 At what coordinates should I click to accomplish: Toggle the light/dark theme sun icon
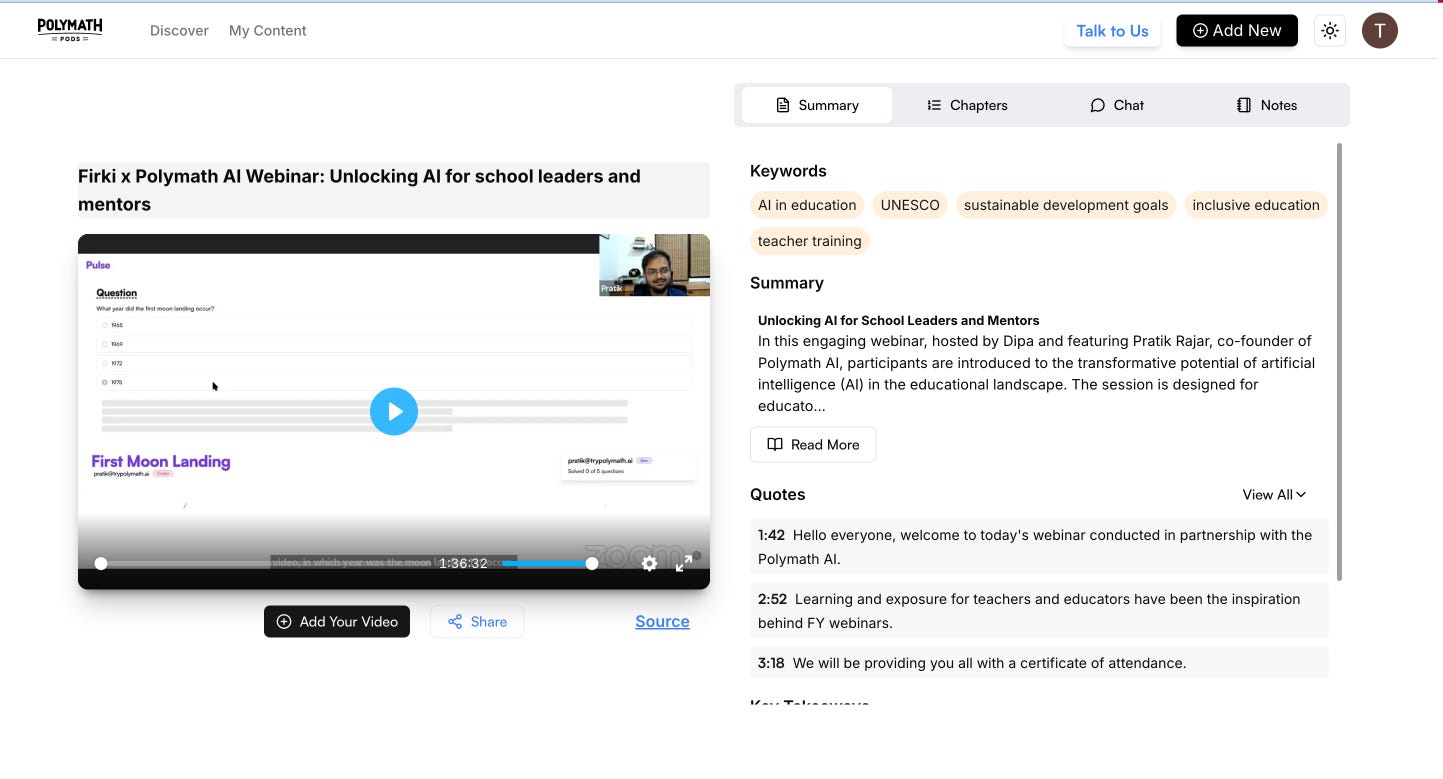[x=1330, y=31]
